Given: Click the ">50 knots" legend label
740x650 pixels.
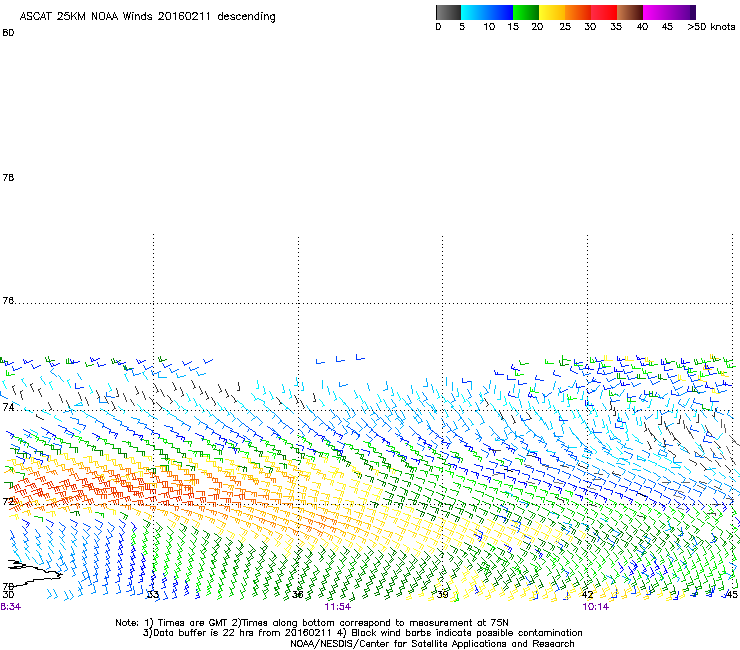Looking at the screenshot, I should (x=711, y=27).
